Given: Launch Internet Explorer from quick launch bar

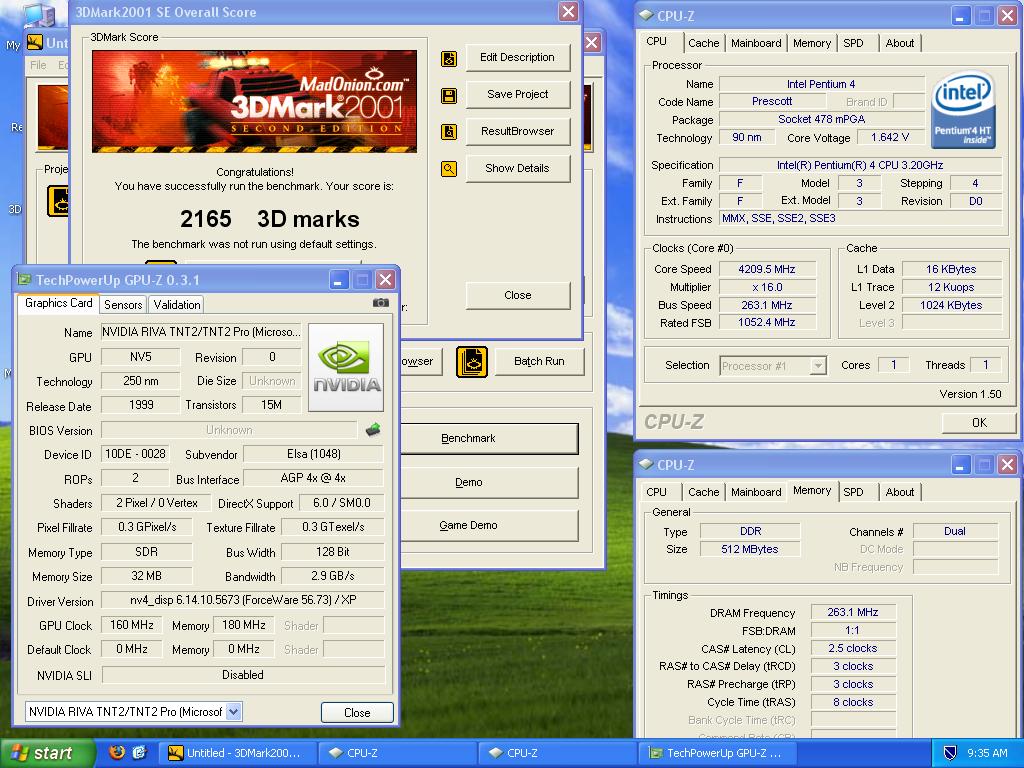Looking at the screenshot, I should click(x=139, y=752).
